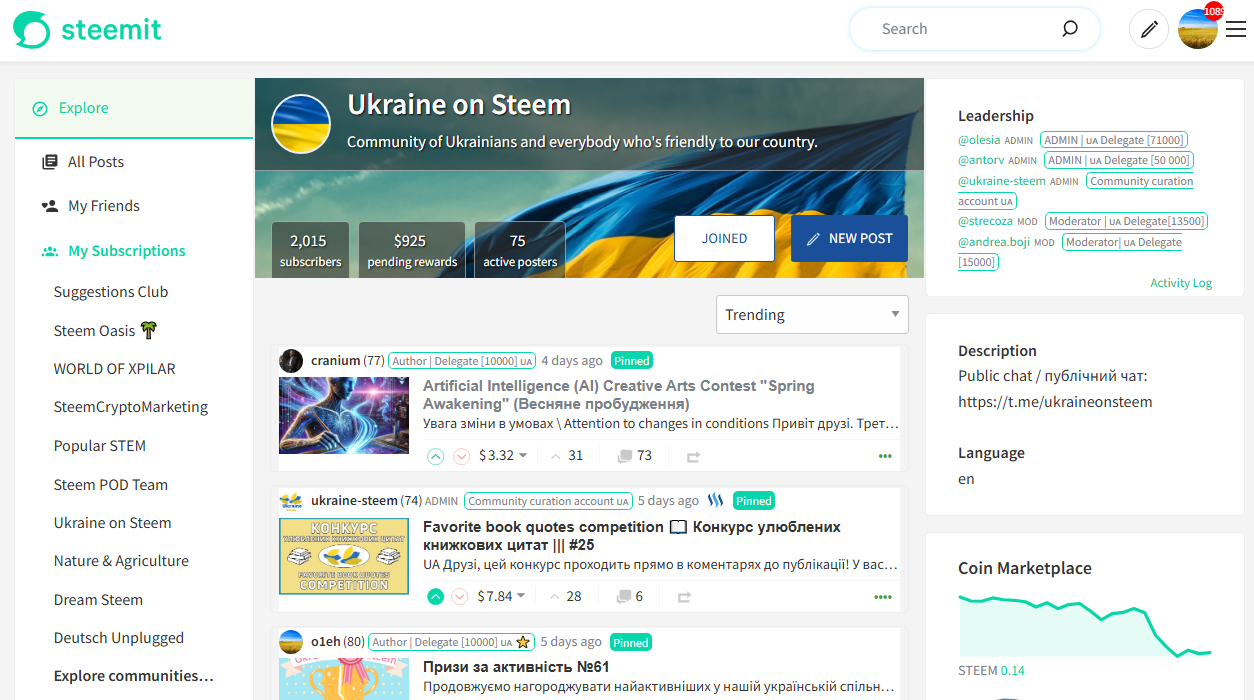Click the magnifier search icon
The width and height of the screenshot is (1254, 700).
pos(1070,29)
